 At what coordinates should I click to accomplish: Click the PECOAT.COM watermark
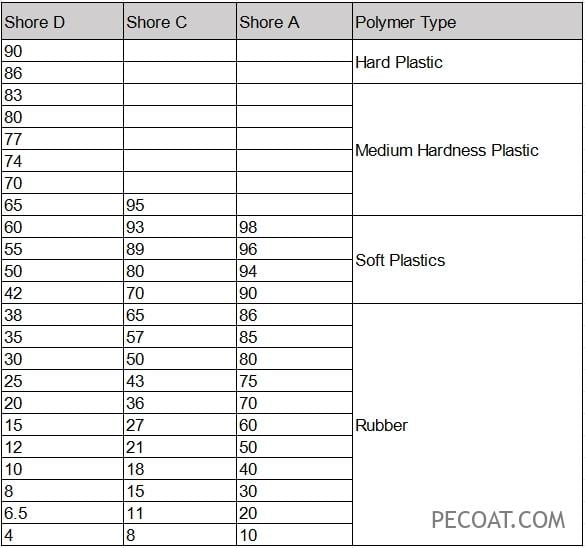pyautogui.click(x=498, y=520)
